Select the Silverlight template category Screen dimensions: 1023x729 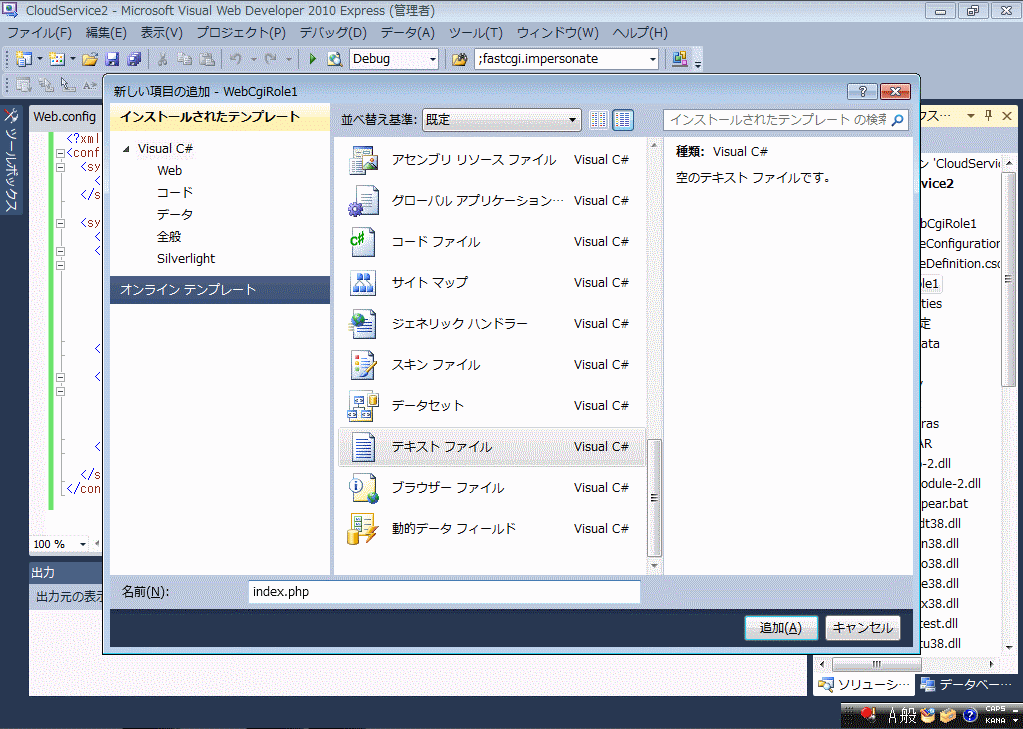186,259
